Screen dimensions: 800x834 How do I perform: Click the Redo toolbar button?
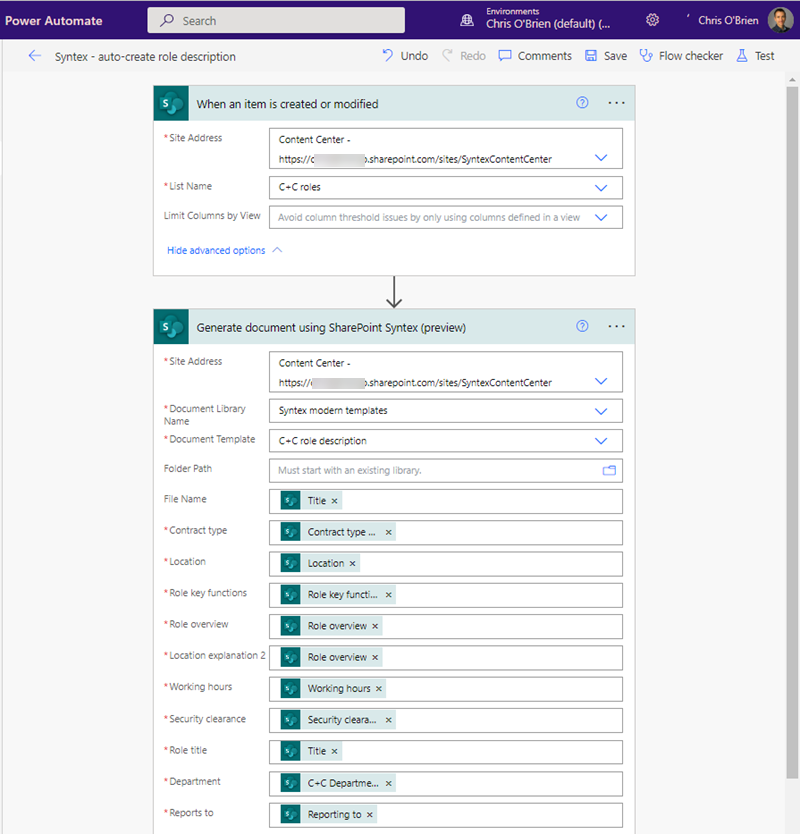464,56
